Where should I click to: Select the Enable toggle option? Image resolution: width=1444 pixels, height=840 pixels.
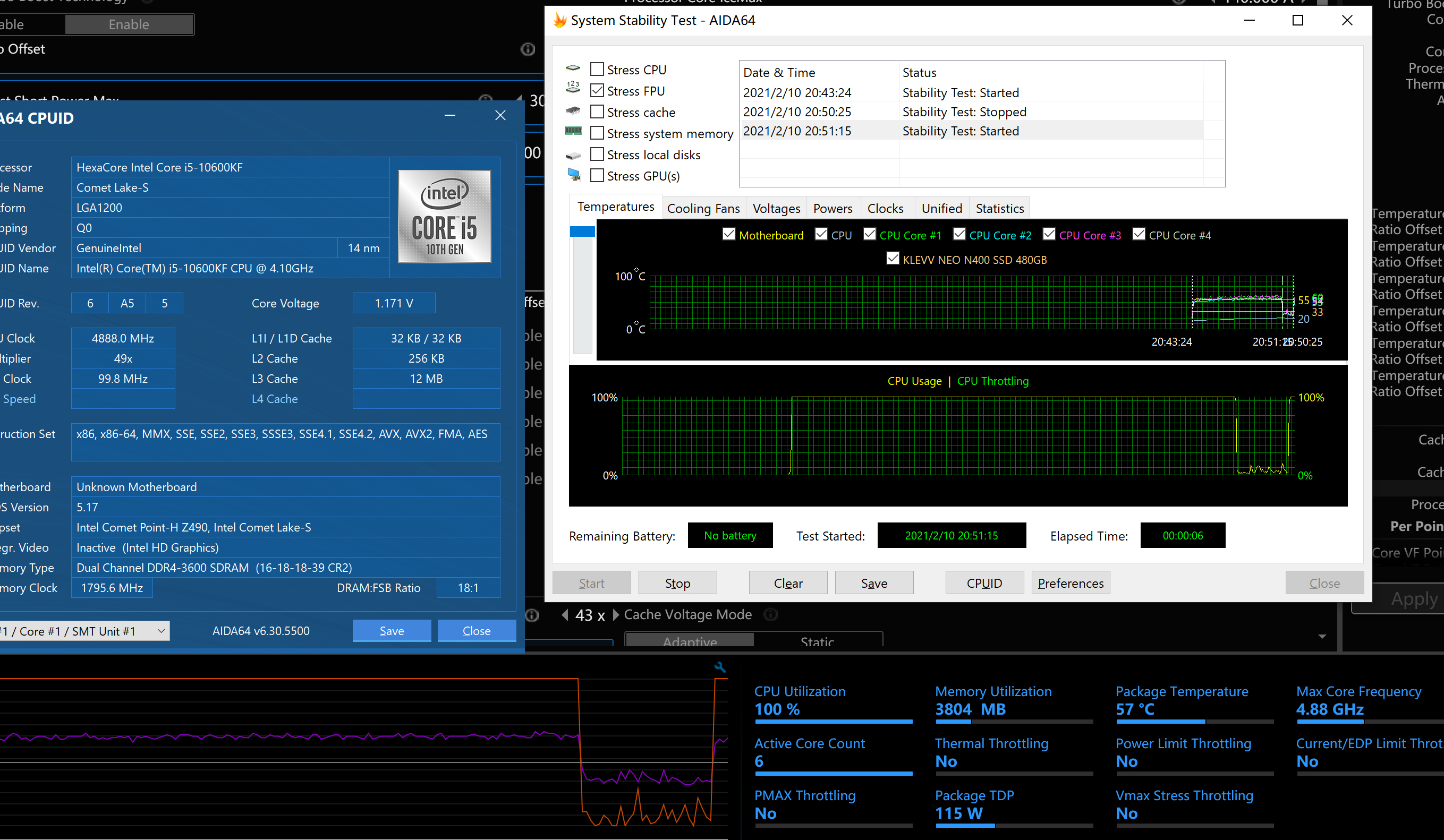tap(129, 24)
